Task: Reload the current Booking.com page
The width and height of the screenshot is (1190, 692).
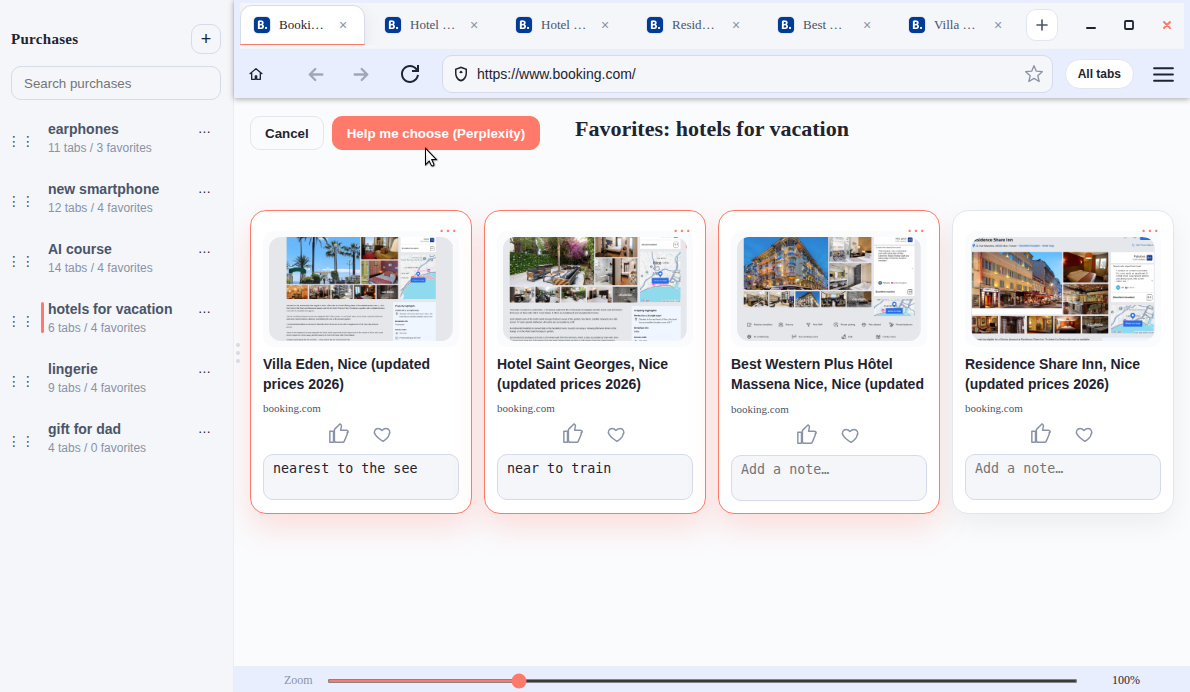Action: click(410, 73)
